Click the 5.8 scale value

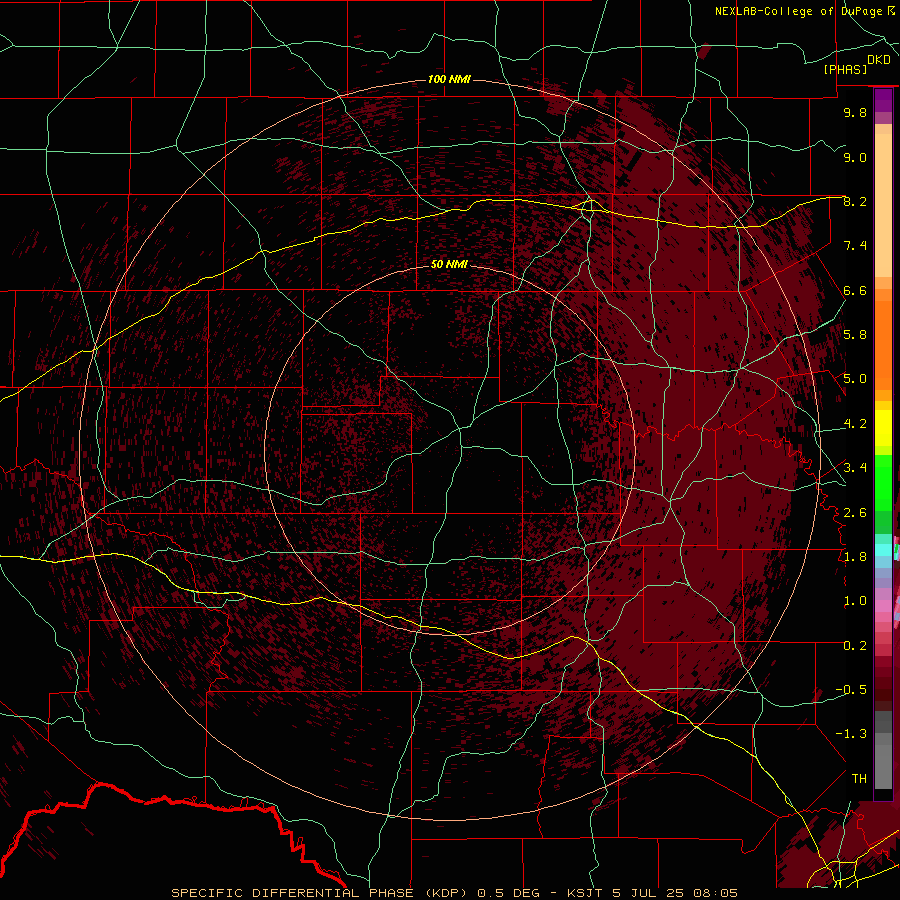click(855, 335)
